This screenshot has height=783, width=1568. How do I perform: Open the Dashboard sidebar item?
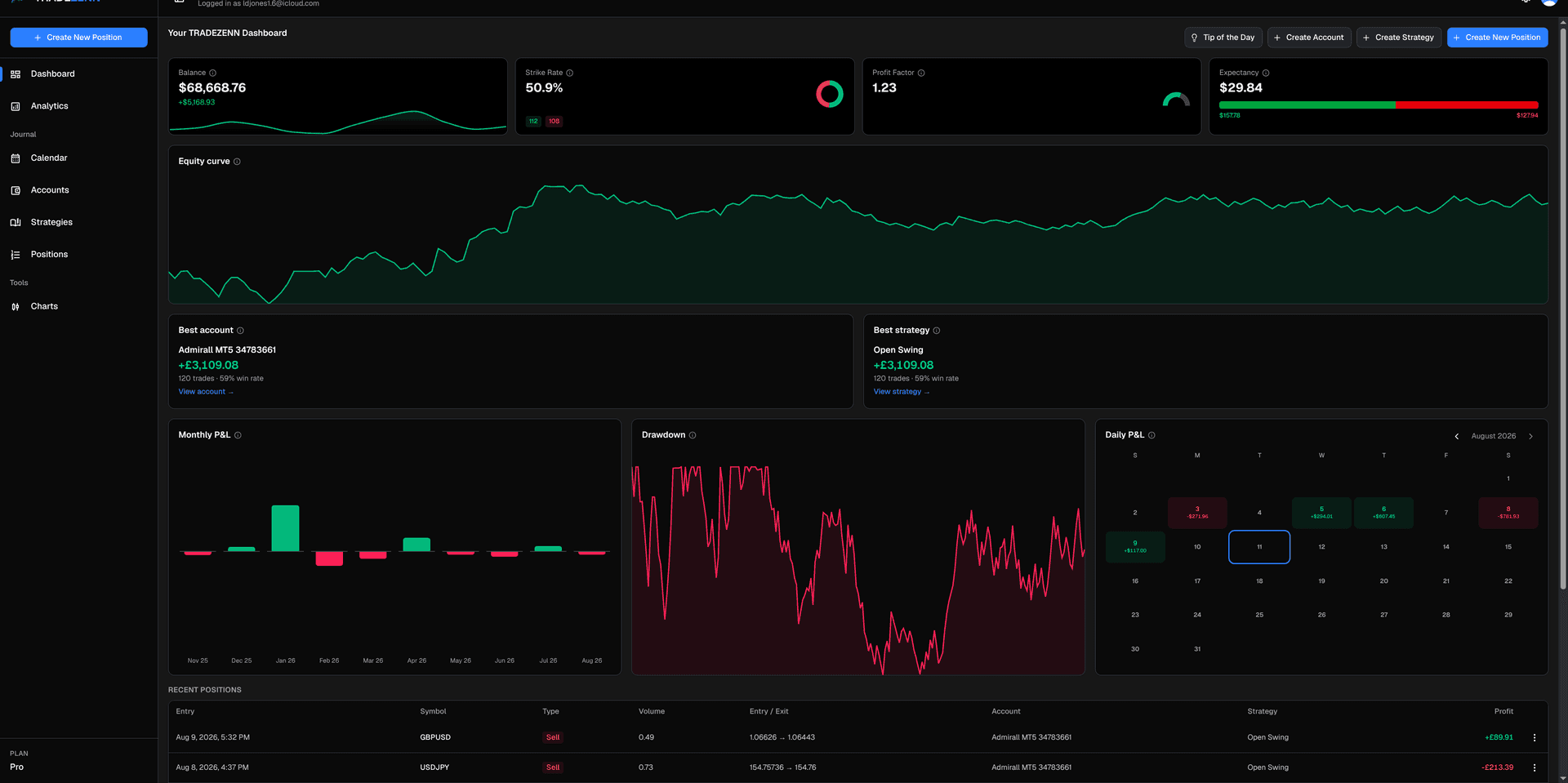78,74
